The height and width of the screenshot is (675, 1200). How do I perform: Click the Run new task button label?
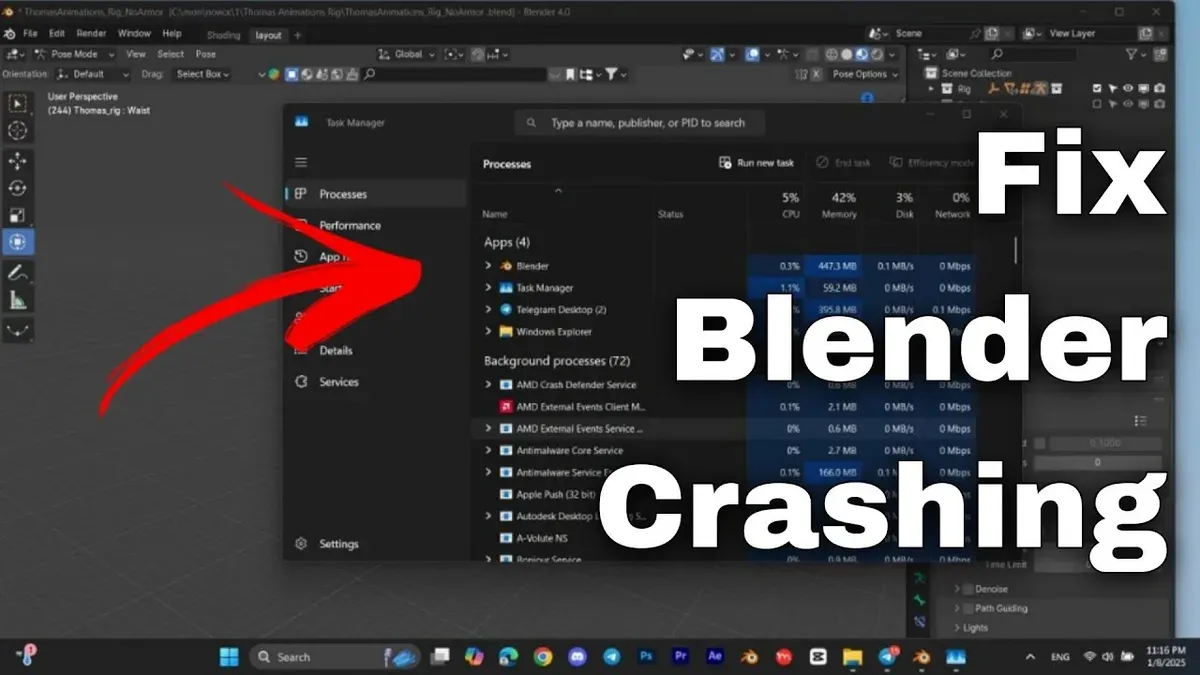click(765, 163)
